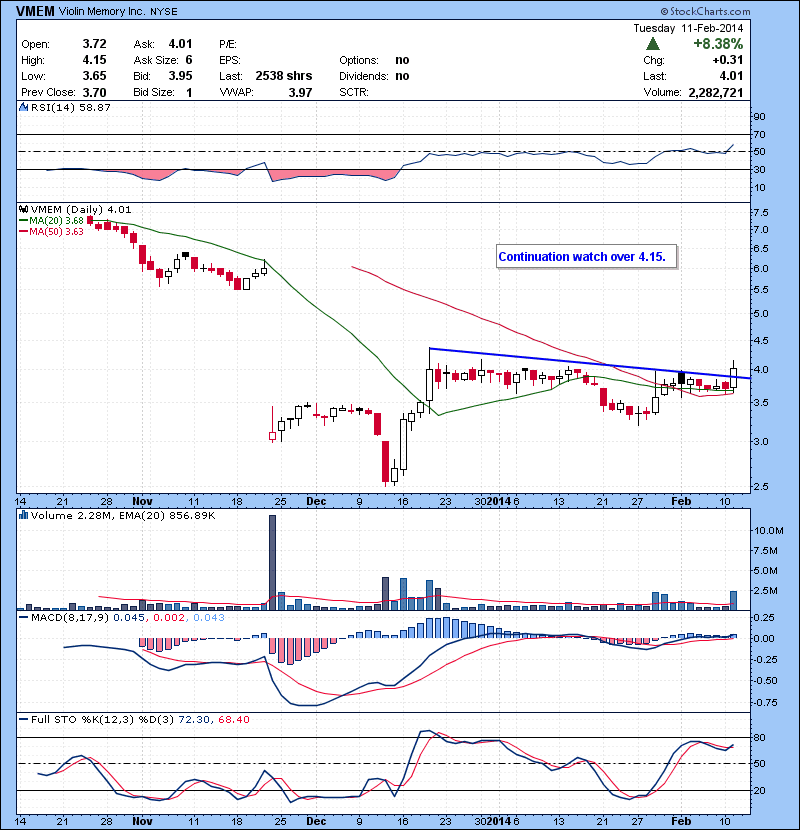Click the VMEM (Daily) candlestick icon
The image size is (800, 830).
point(23,210)
